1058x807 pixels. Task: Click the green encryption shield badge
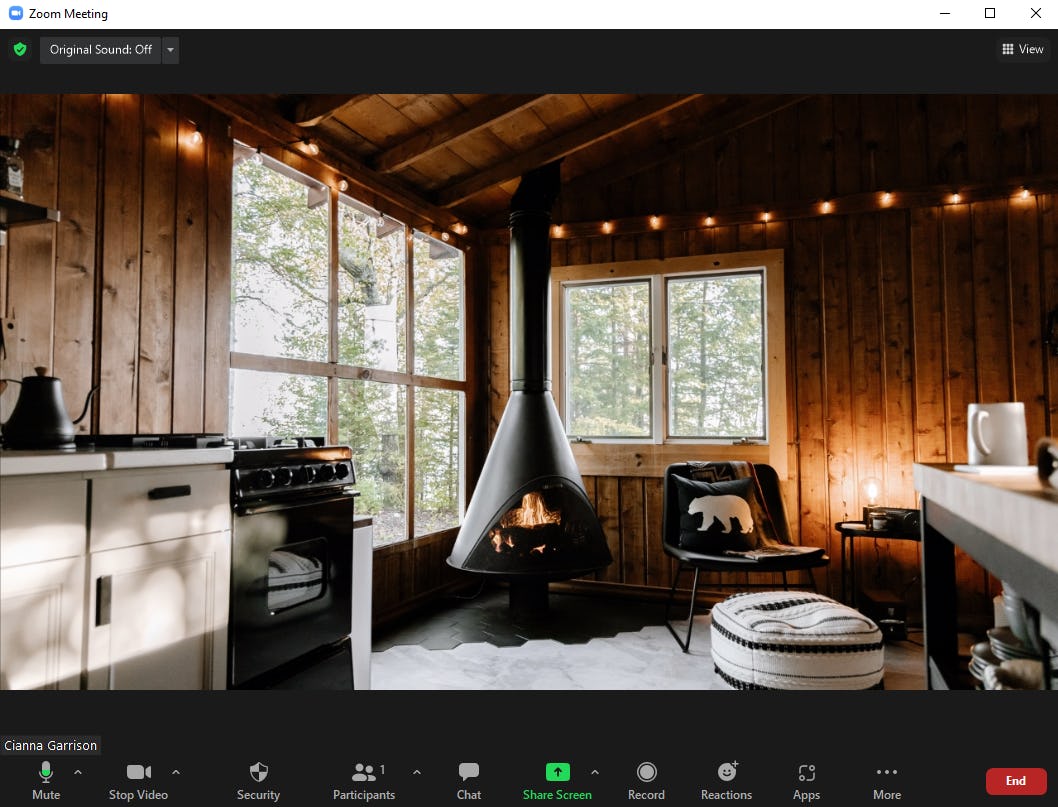coord(20,49)
